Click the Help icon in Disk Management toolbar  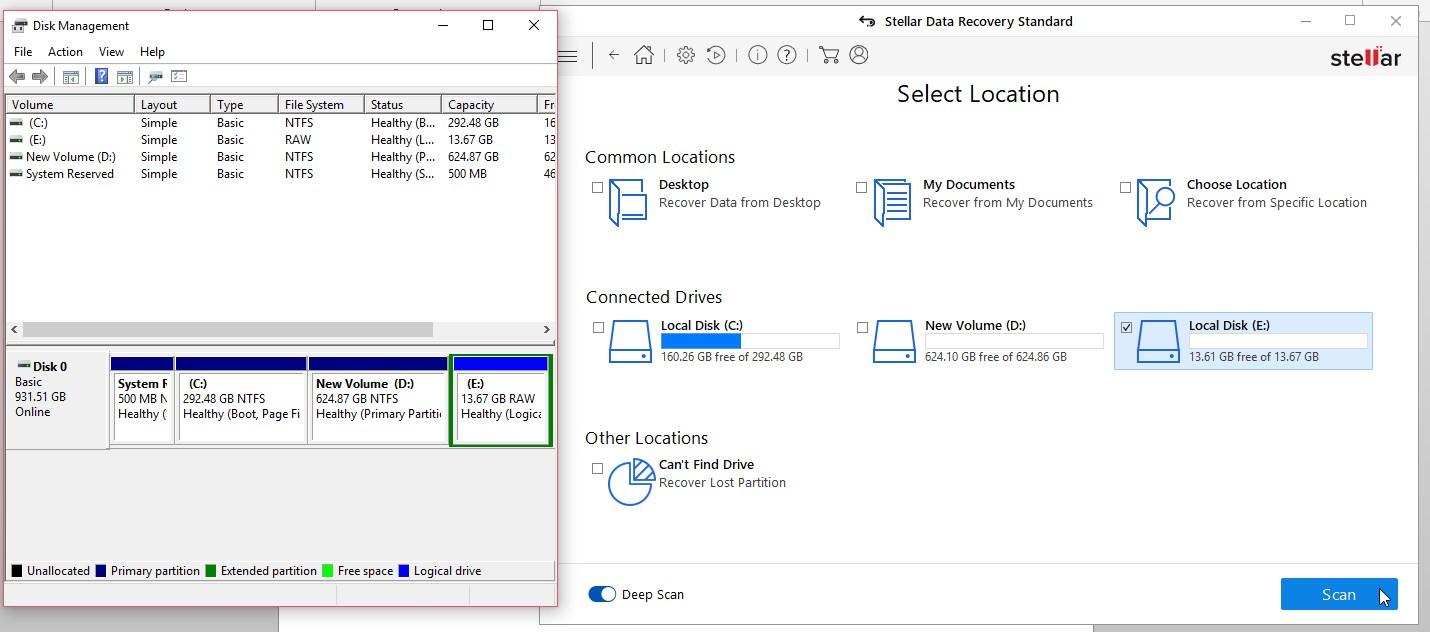(x=101, y=77)
